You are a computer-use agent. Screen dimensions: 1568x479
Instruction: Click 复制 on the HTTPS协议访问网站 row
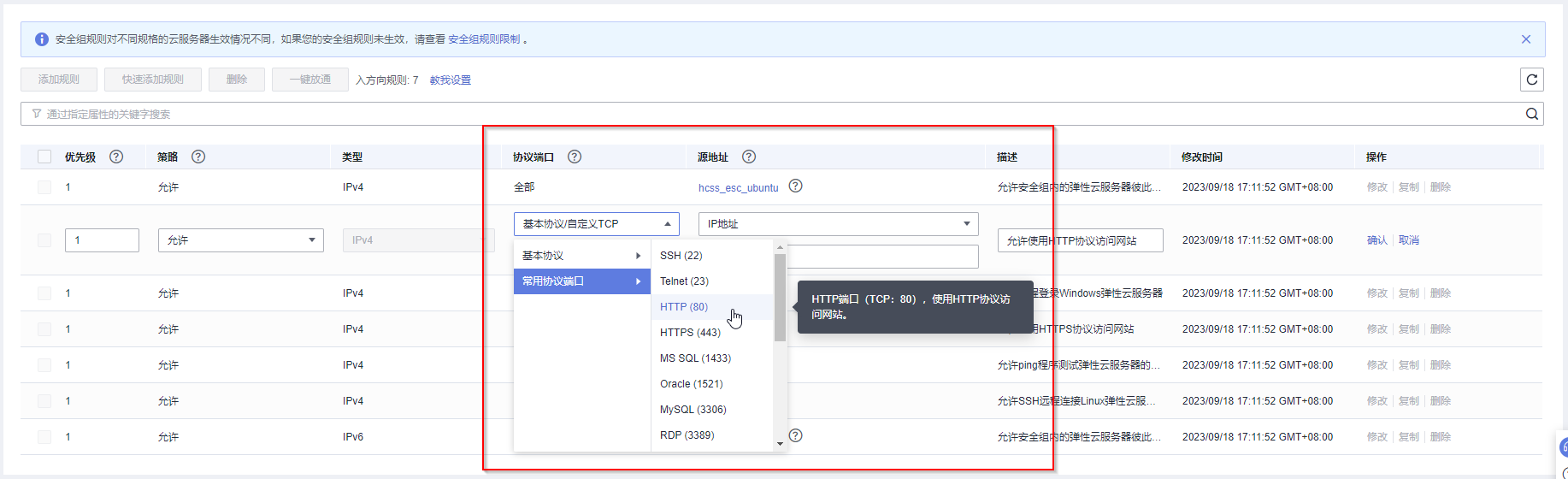point(1409,329)
